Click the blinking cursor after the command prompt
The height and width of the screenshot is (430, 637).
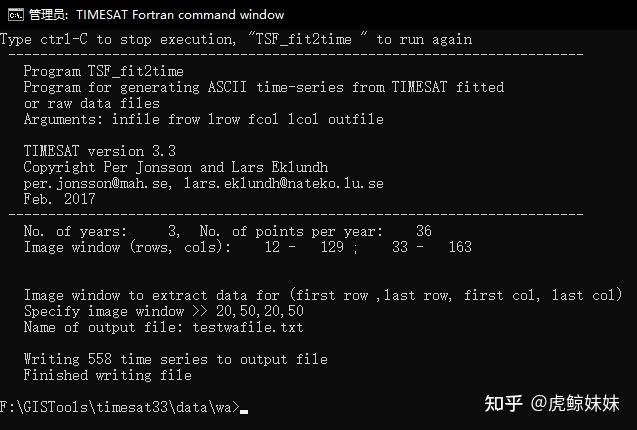244,411
